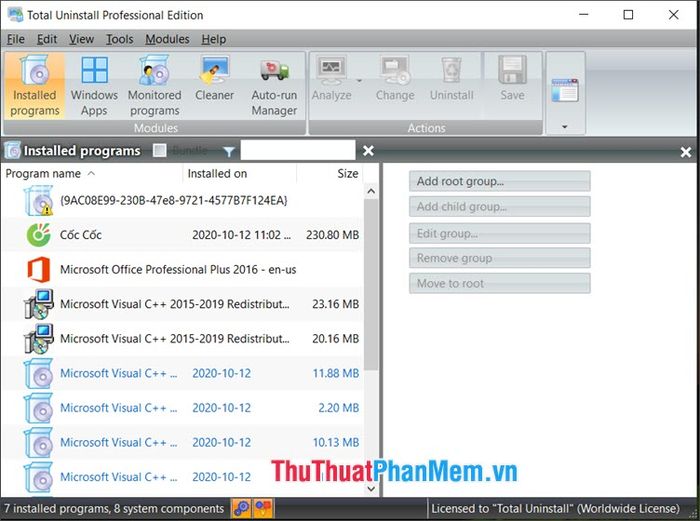
Task: Click the program list scroll down arrow
Action: [x=371, y=488]
